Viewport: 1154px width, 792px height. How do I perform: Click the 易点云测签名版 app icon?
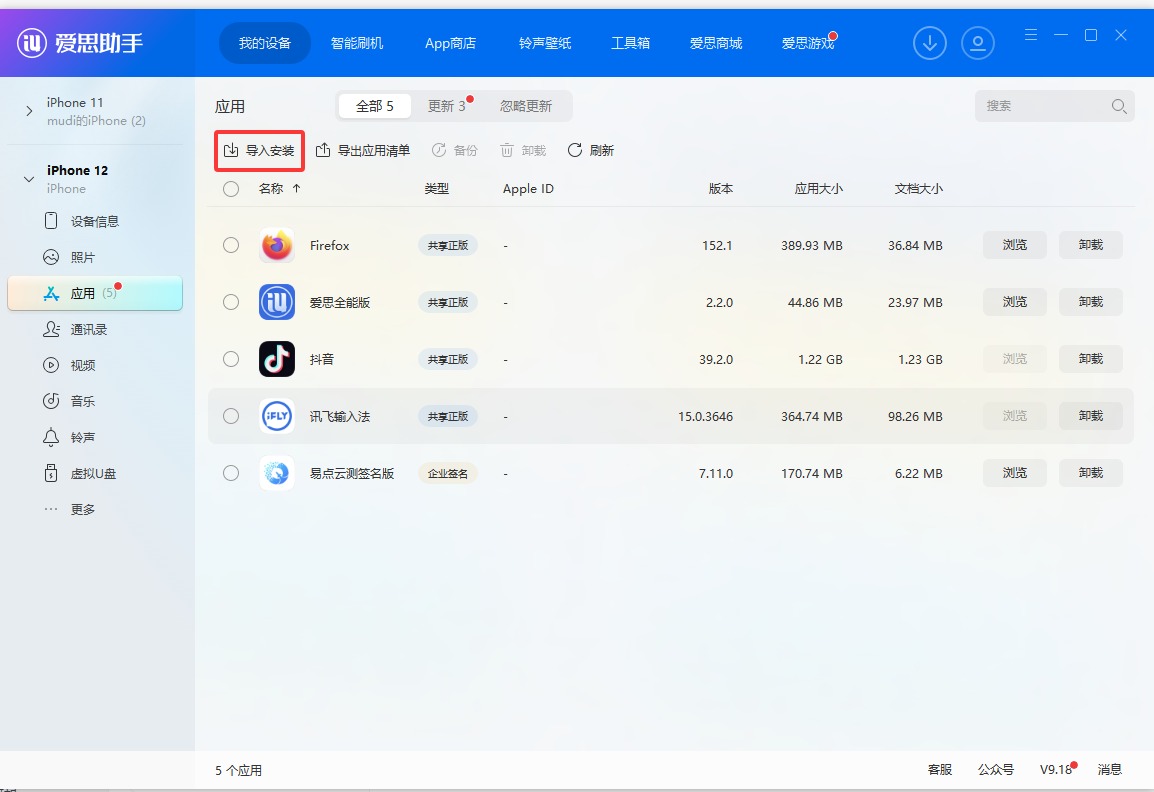pyautogui.click(x=277, y=473)
